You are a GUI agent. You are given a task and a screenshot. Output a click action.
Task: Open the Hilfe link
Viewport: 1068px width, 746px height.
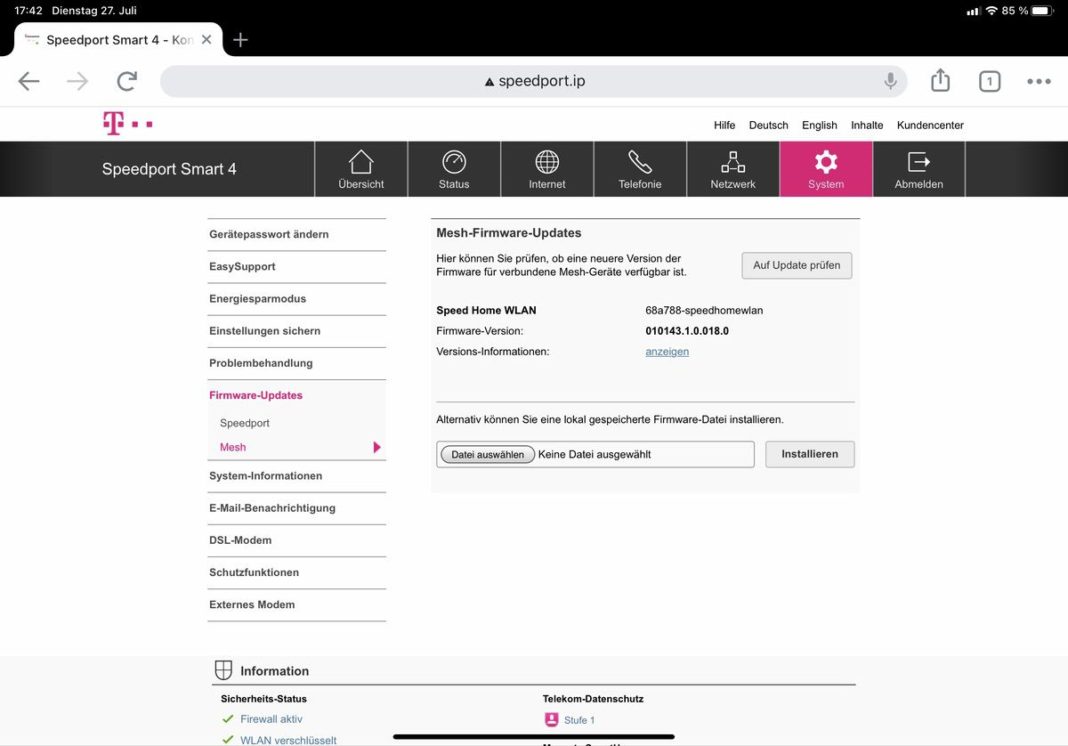point(724,125)
